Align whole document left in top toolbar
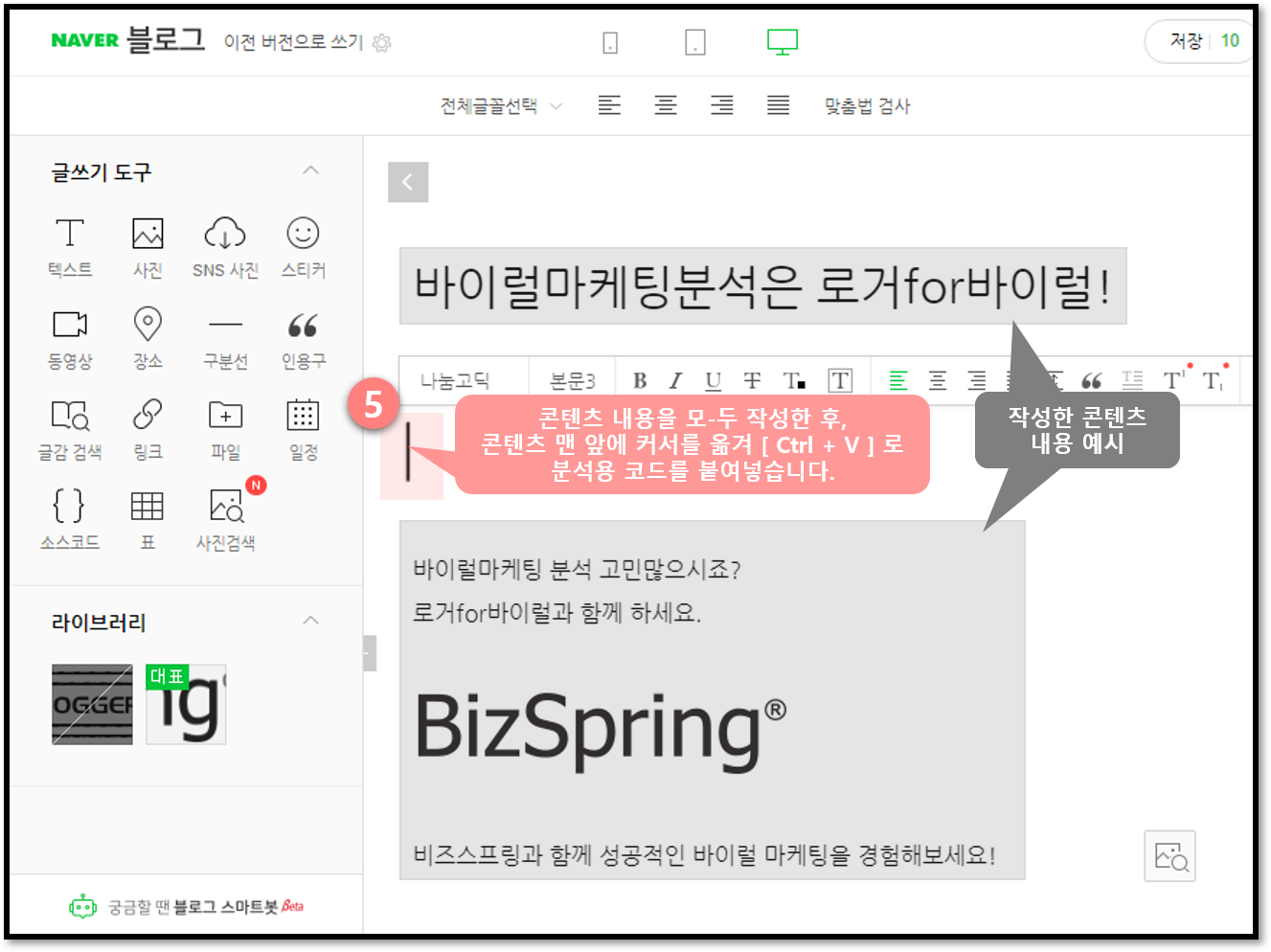Image resolution: width=1271 pixels, height=952 pixels. 609,105
